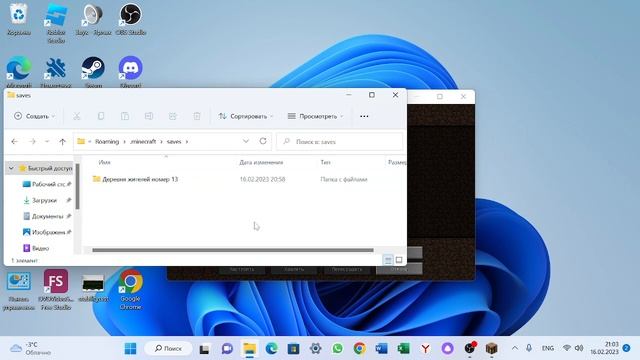This screenshot has width=640, height=360.
Task: Click the Delete trash icon in toolbar
Action: (197, 116)
